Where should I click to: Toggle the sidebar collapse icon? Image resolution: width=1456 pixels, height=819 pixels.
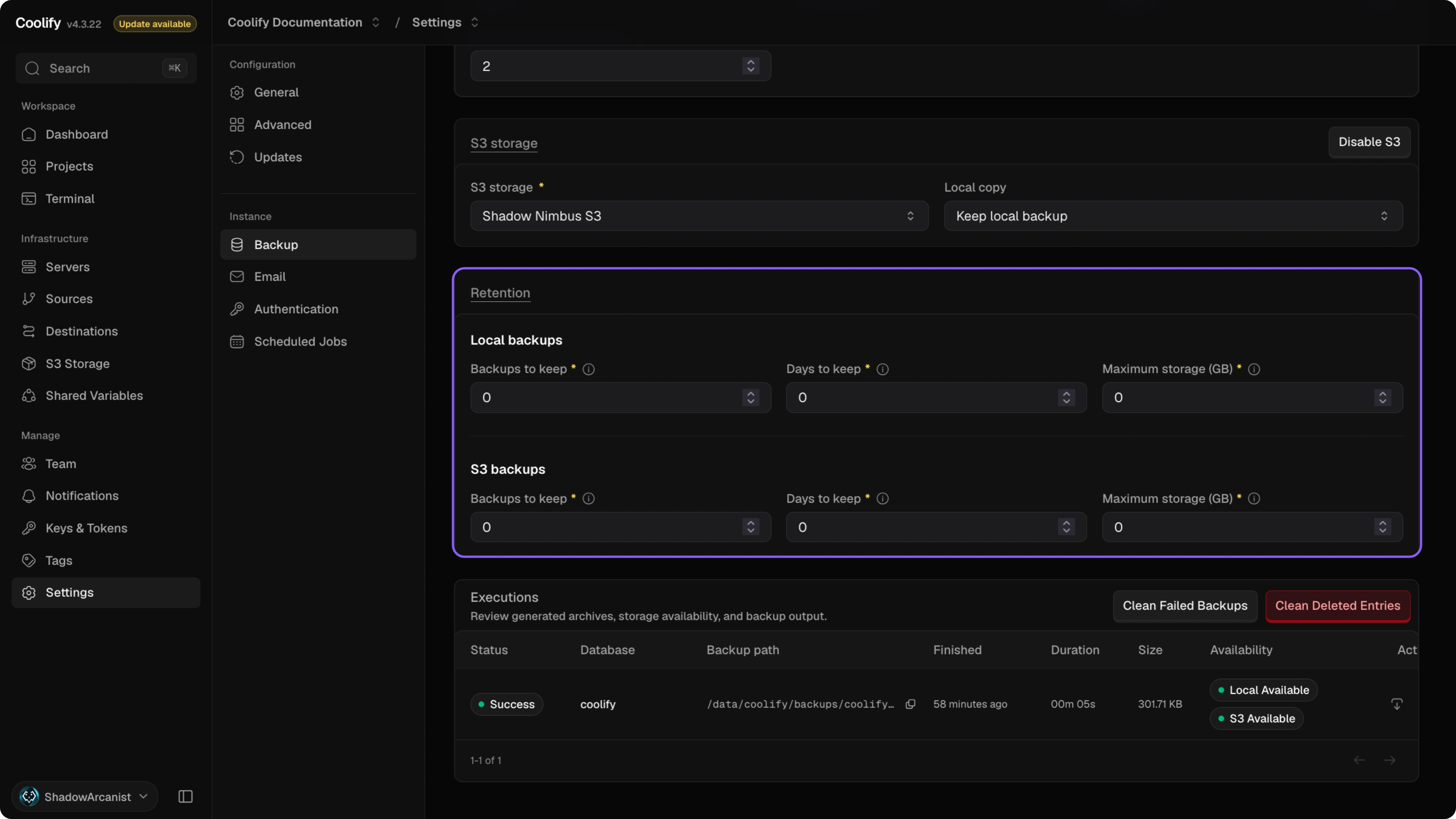185,796
